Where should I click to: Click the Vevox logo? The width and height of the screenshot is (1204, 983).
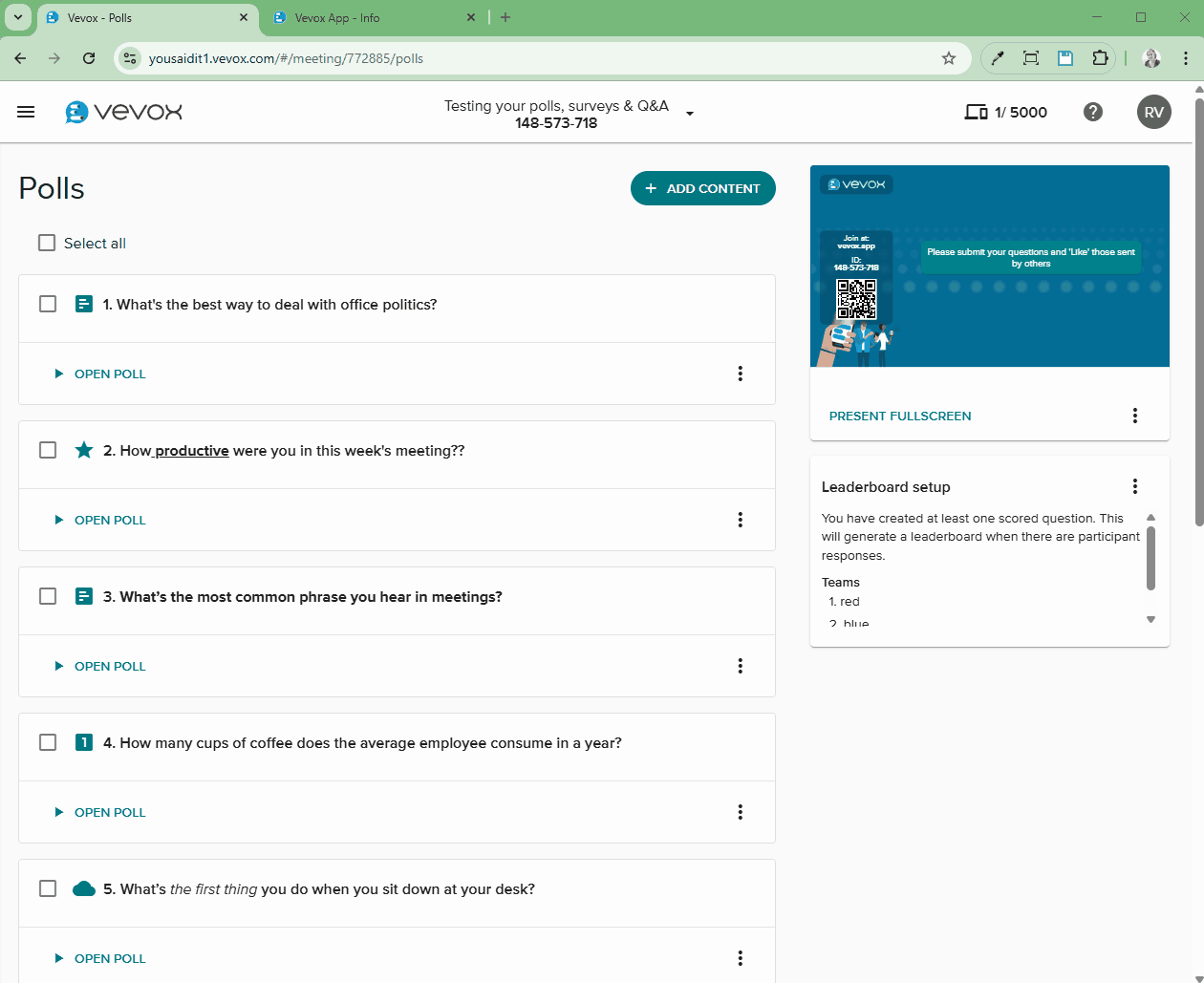[x=123, y=112]
